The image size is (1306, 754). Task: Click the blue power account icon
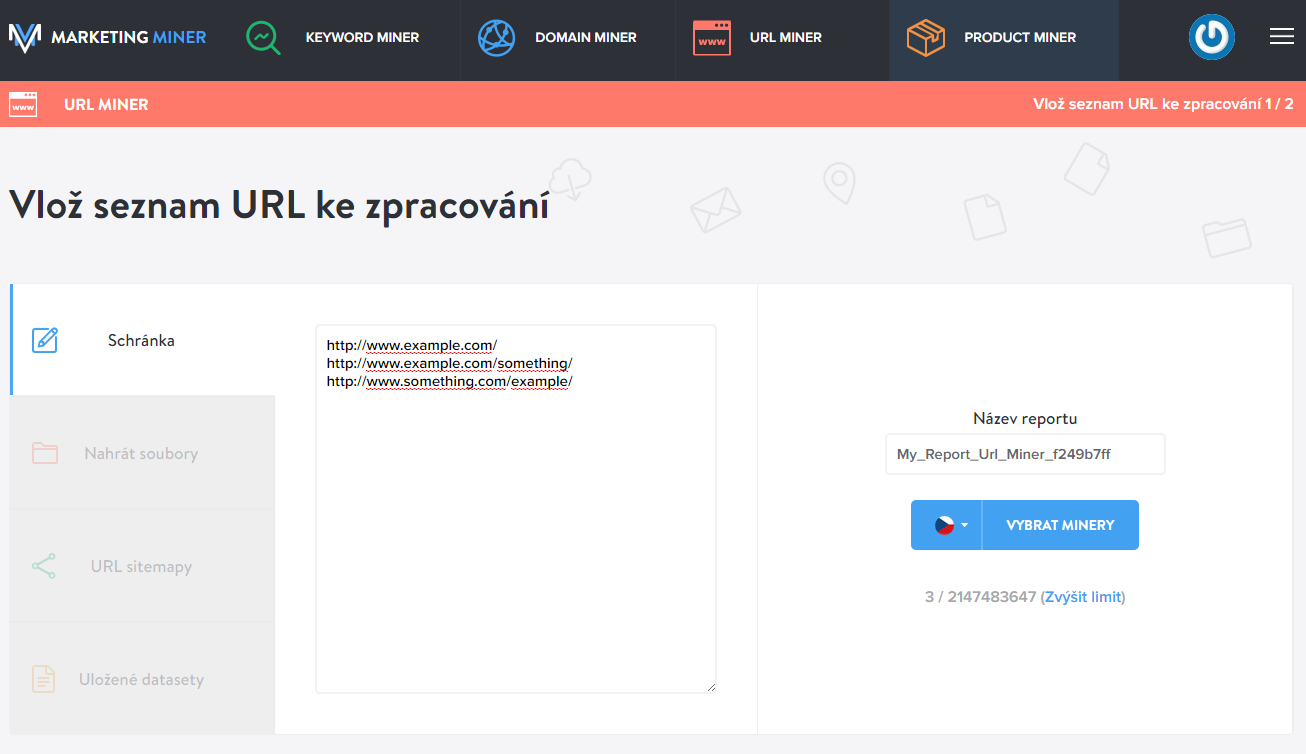[1212, 37]
